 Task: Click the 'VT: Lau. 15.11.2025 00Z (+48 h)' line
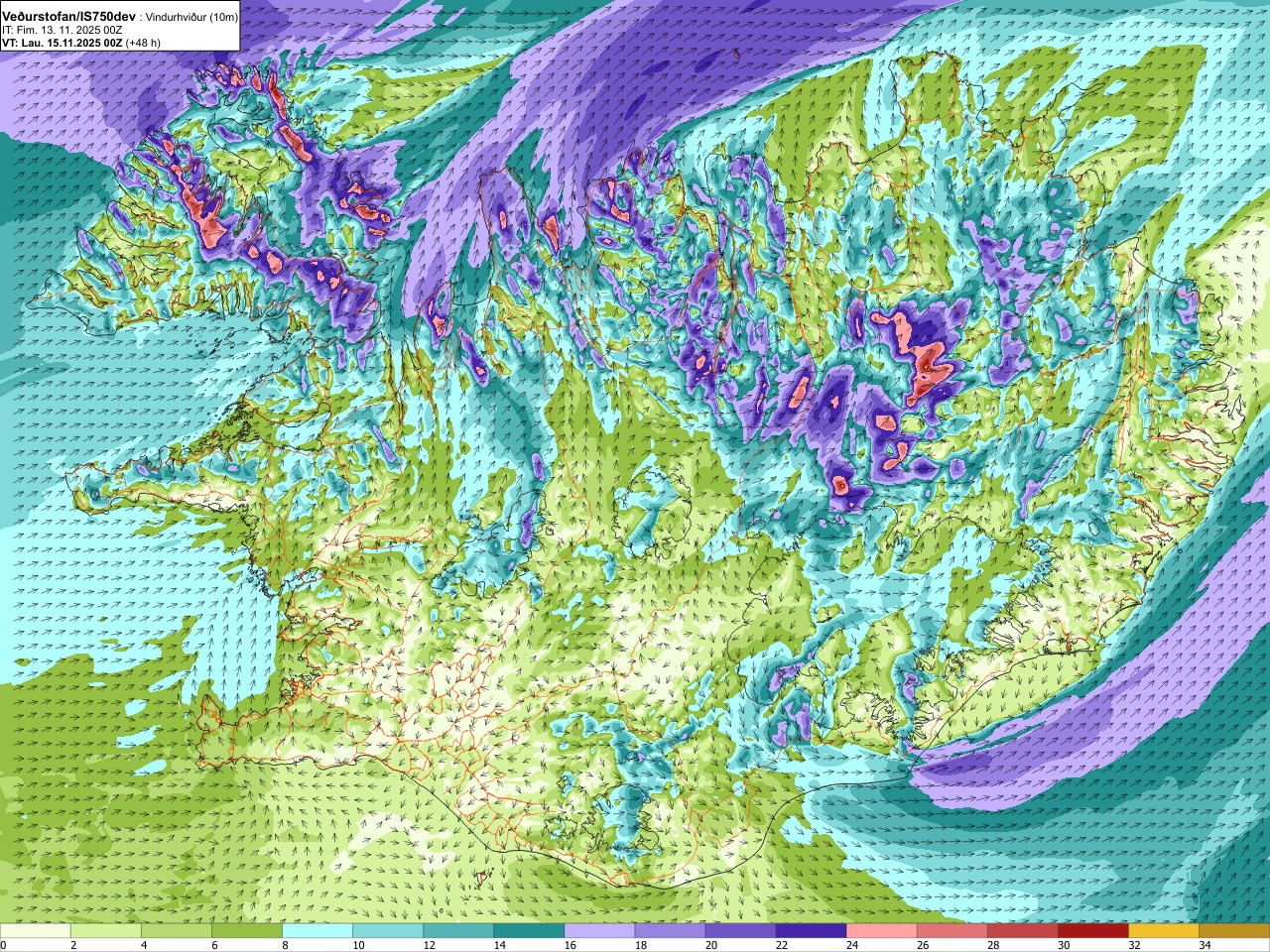(x=81, y=43)
